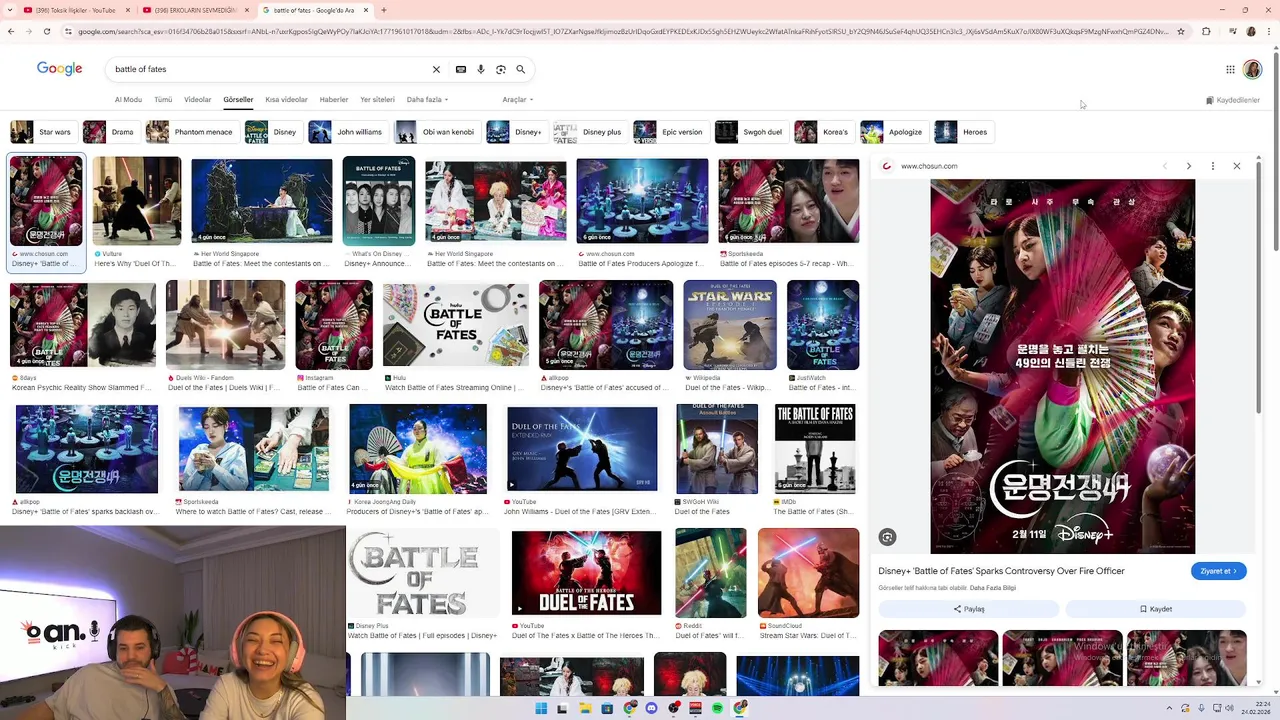1280x720 pixels.
Task: Select Haberler search tab
Action: coord(334,100)
